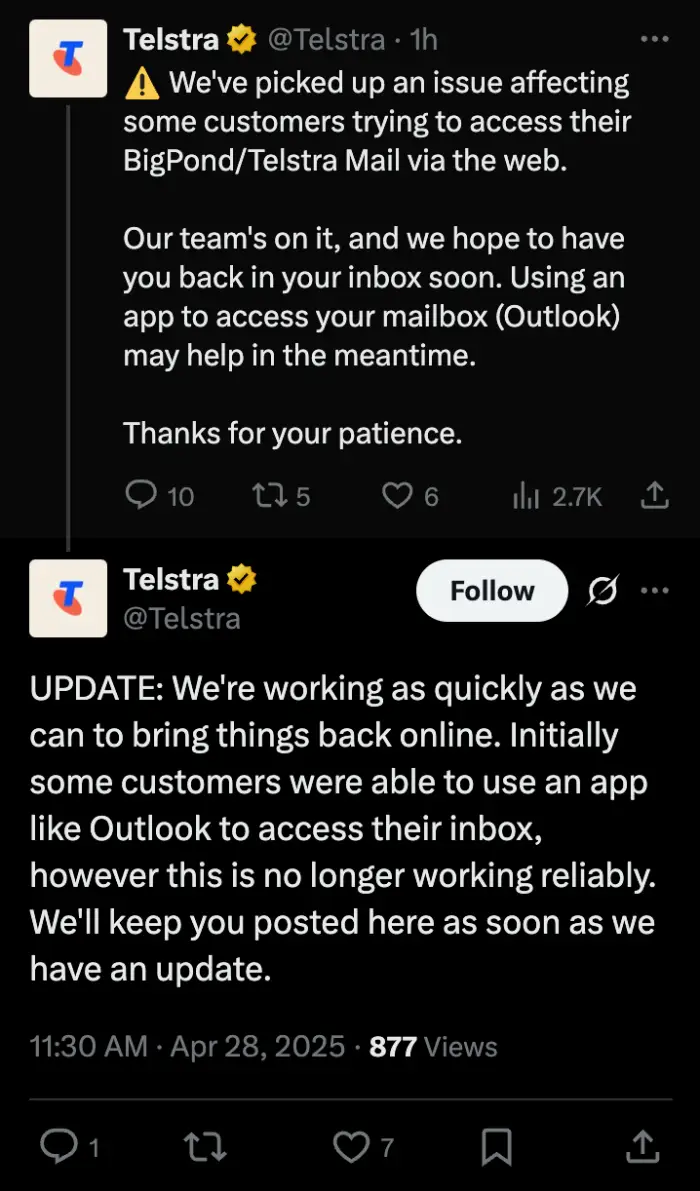This screenshot has height=1191, width=700.
Task: Click the 877 Views count
Action: click(x=433, y=1047)
